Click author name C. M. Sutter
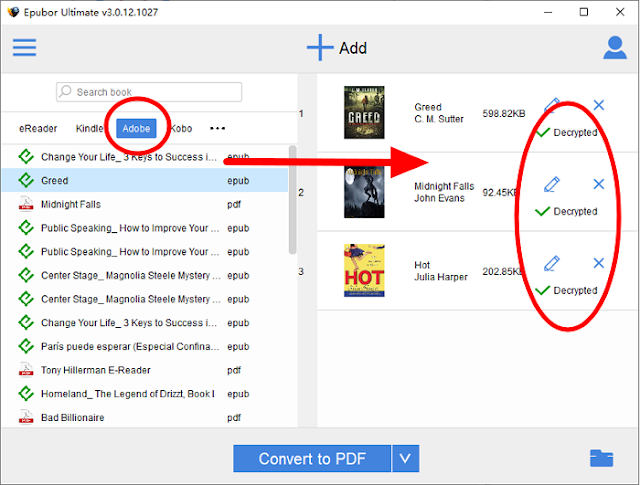Screen dimensions: 640x485 click(439, 119)
